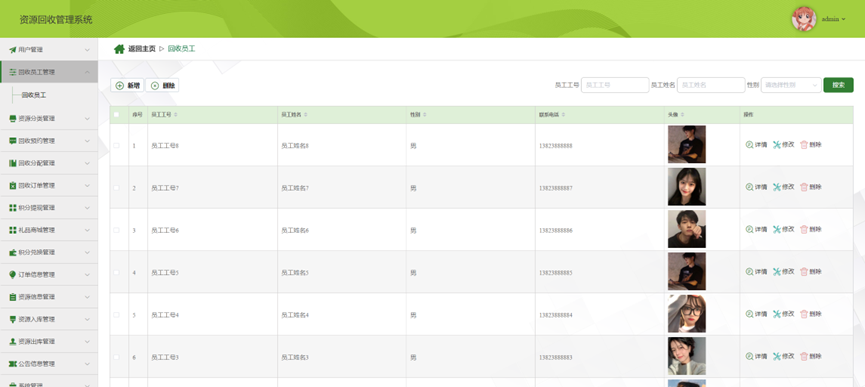Click the 资源入库管理 icon

click(x=13, y=319)
